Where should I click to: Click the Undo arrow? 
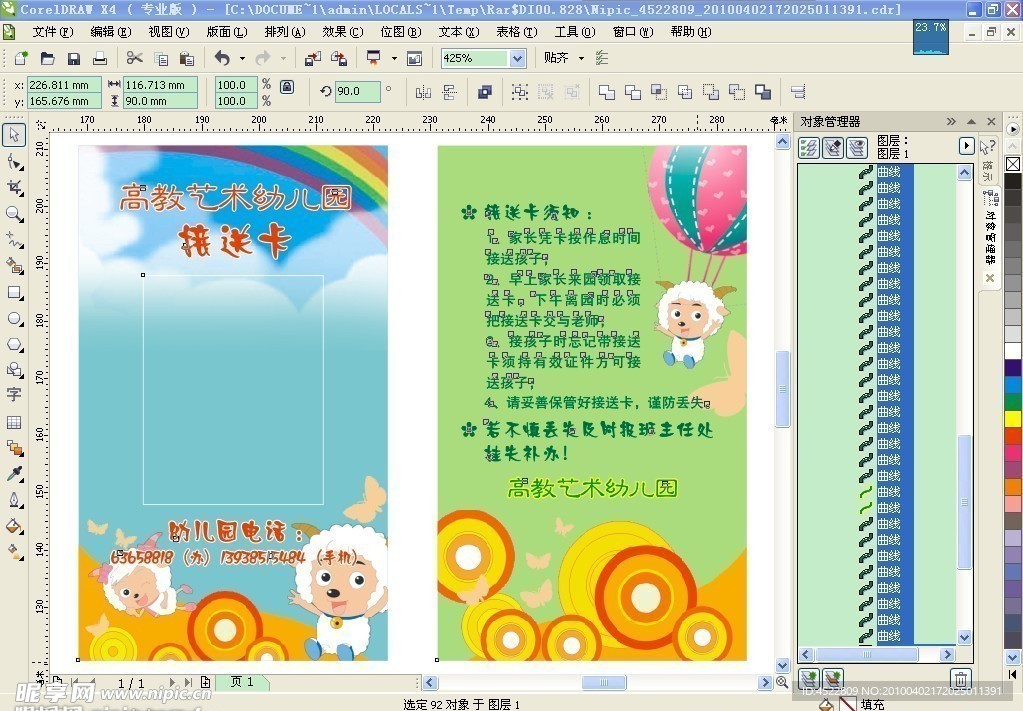coord(222,58)
